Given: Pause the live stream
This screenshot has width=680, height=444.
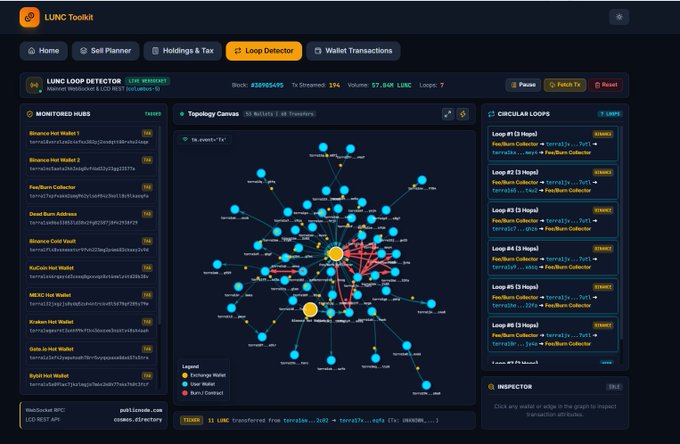Looking at the screenshot, I should [523, 85].
